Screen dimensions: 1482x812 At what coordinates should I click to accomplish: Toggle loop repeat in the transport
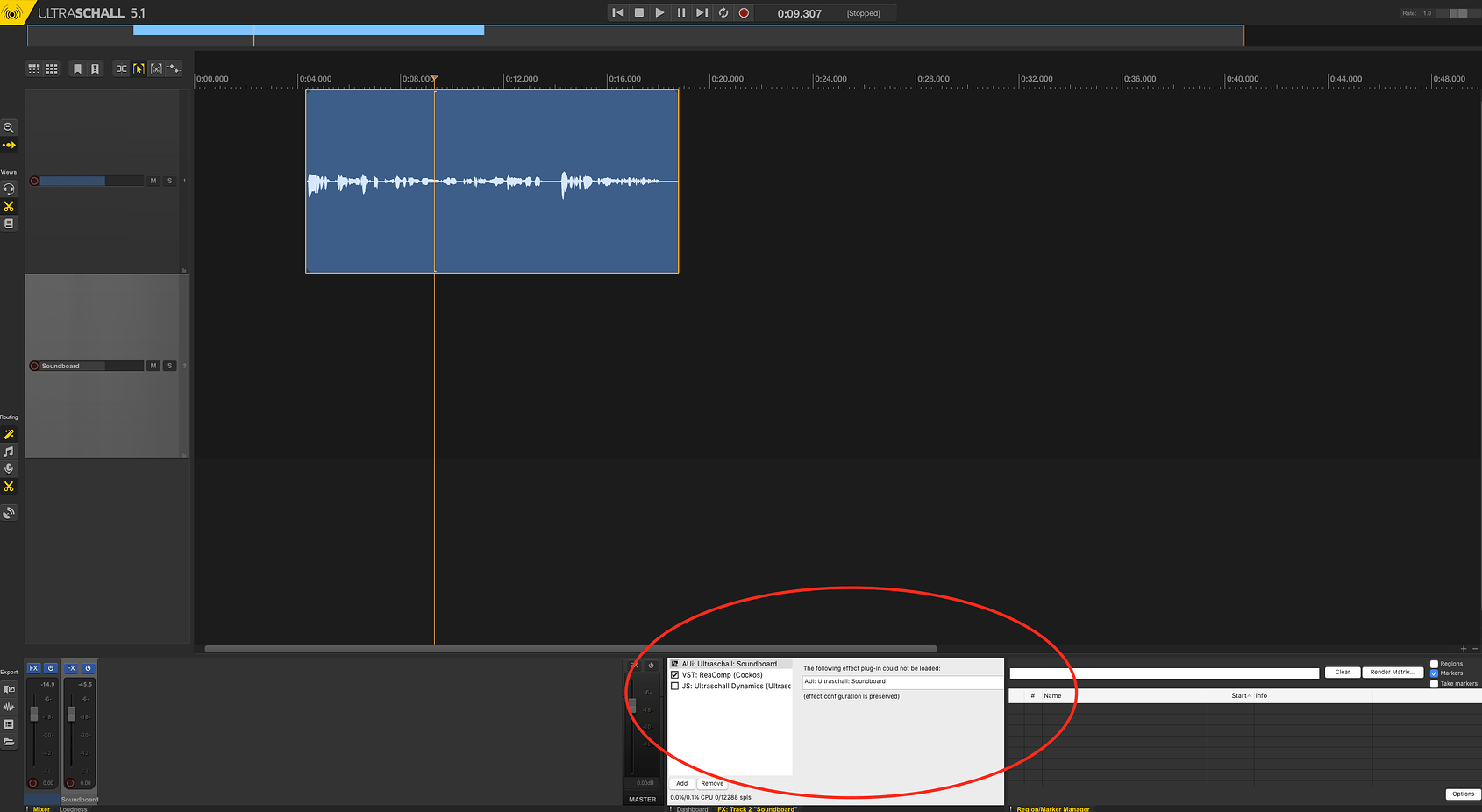723,12
